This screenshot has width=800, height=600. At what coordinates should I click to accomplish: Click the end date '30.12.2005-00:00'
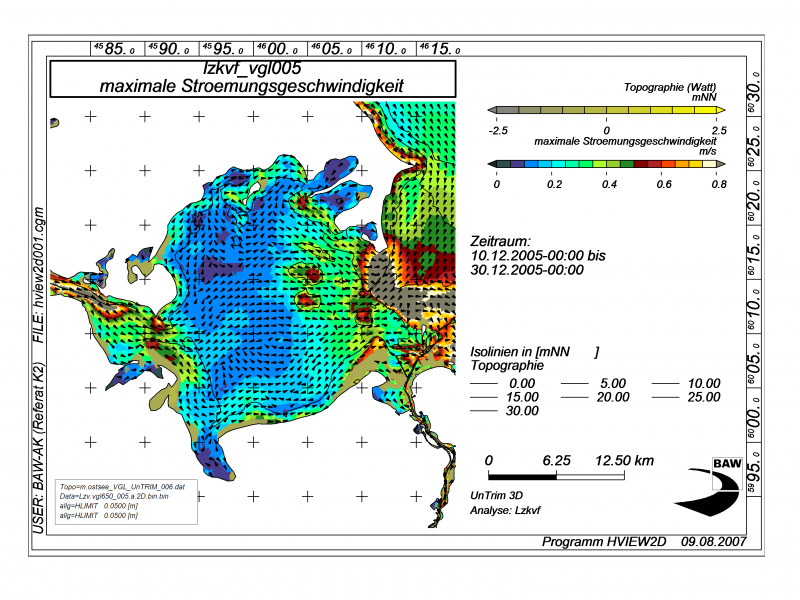click(527, 270)
